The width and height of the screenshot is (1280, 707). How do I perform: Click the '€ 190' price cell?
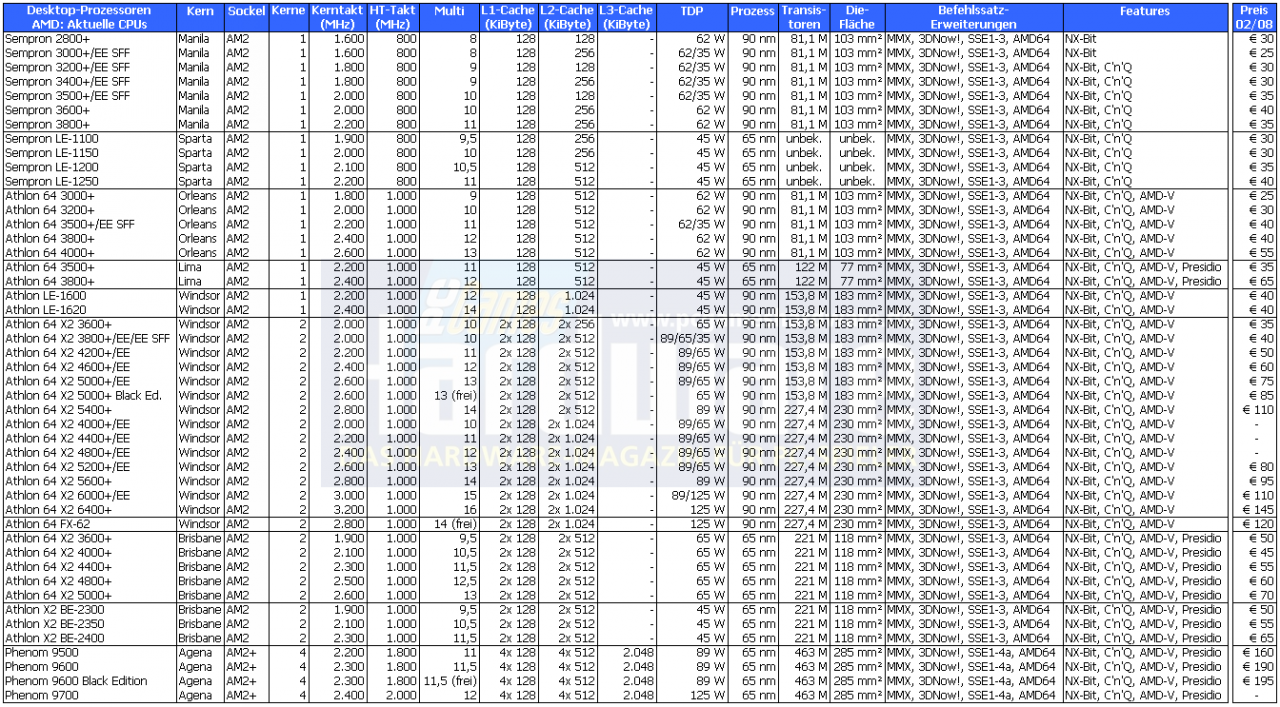coord(1259,666)
